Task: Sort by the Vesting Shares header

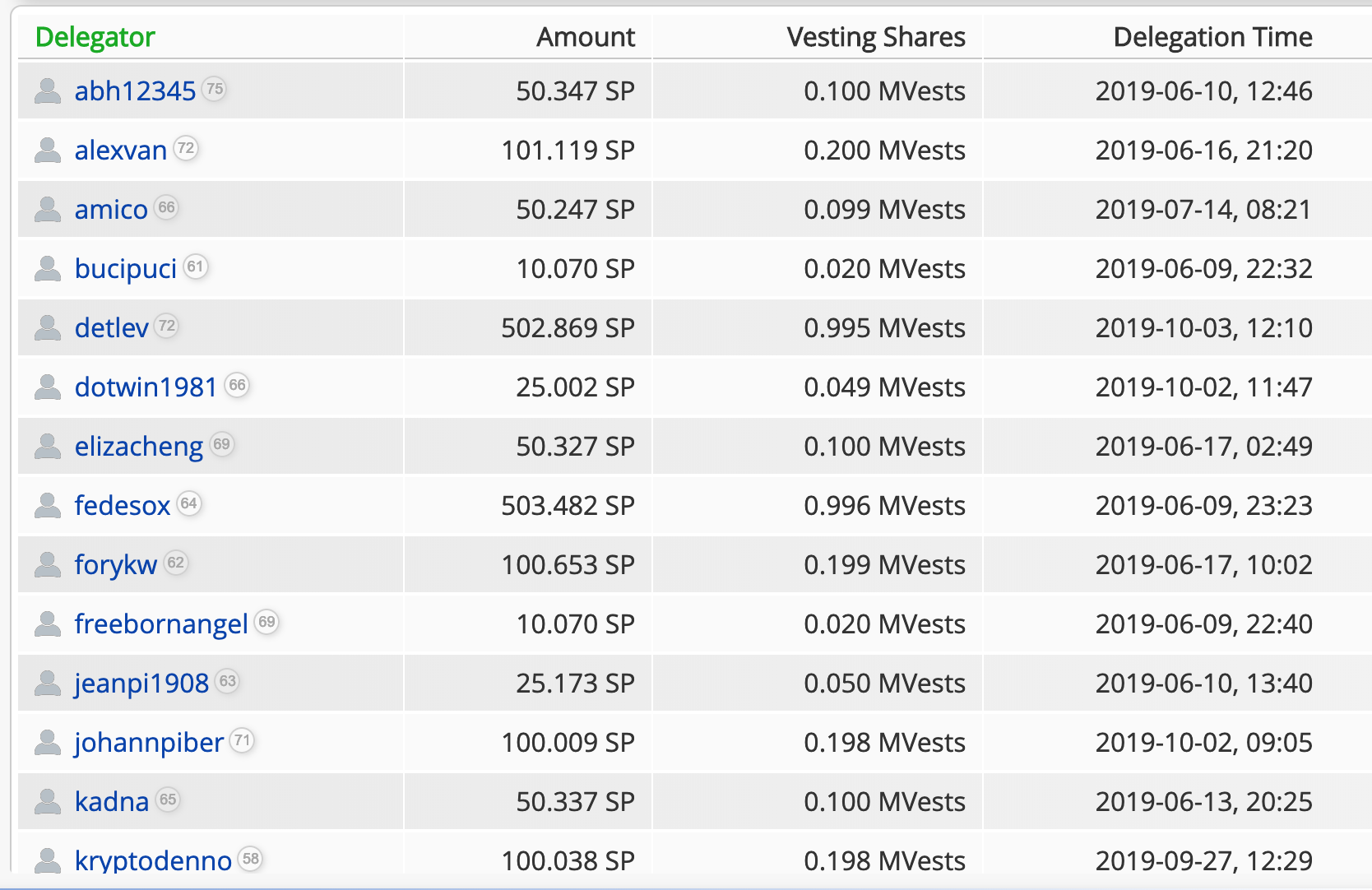Action: (x=875, y=37)
